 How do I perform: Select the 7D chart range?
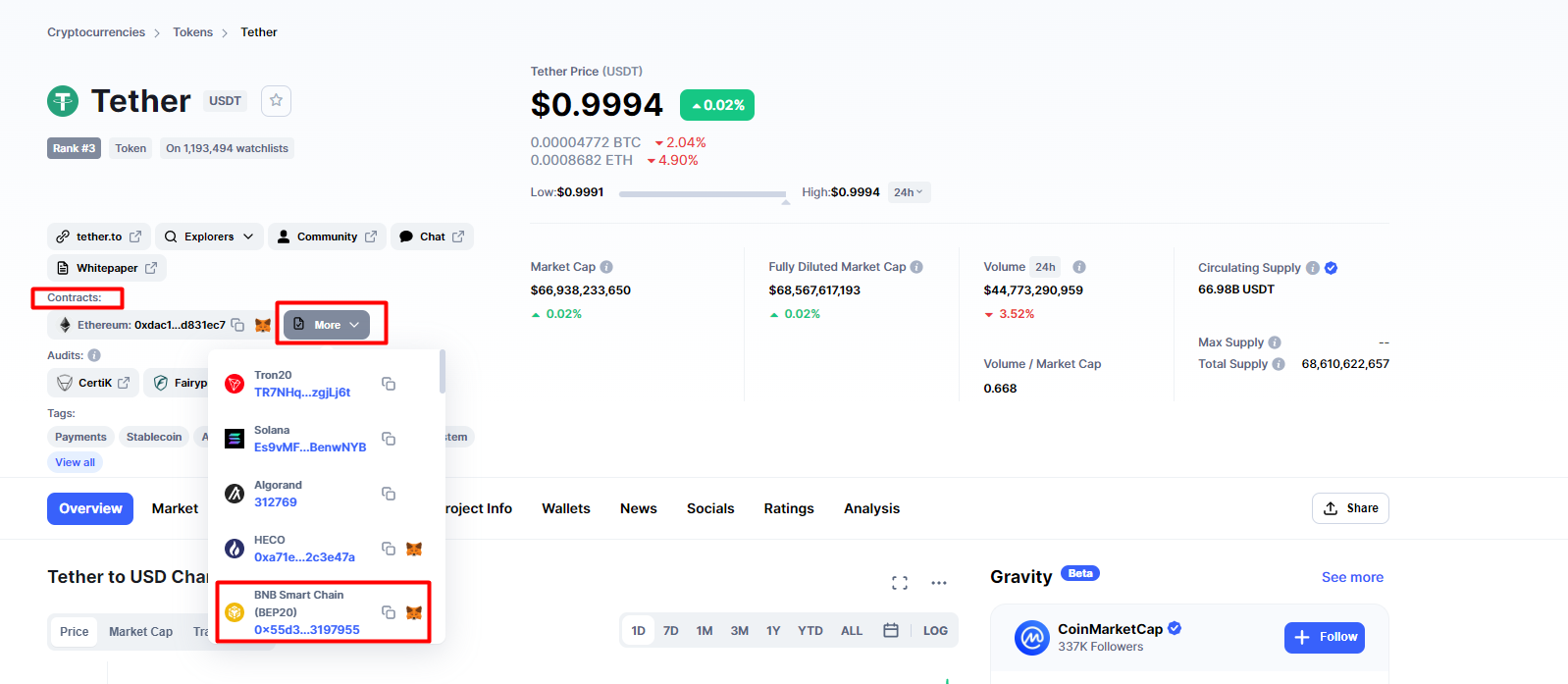click(671, 630)
